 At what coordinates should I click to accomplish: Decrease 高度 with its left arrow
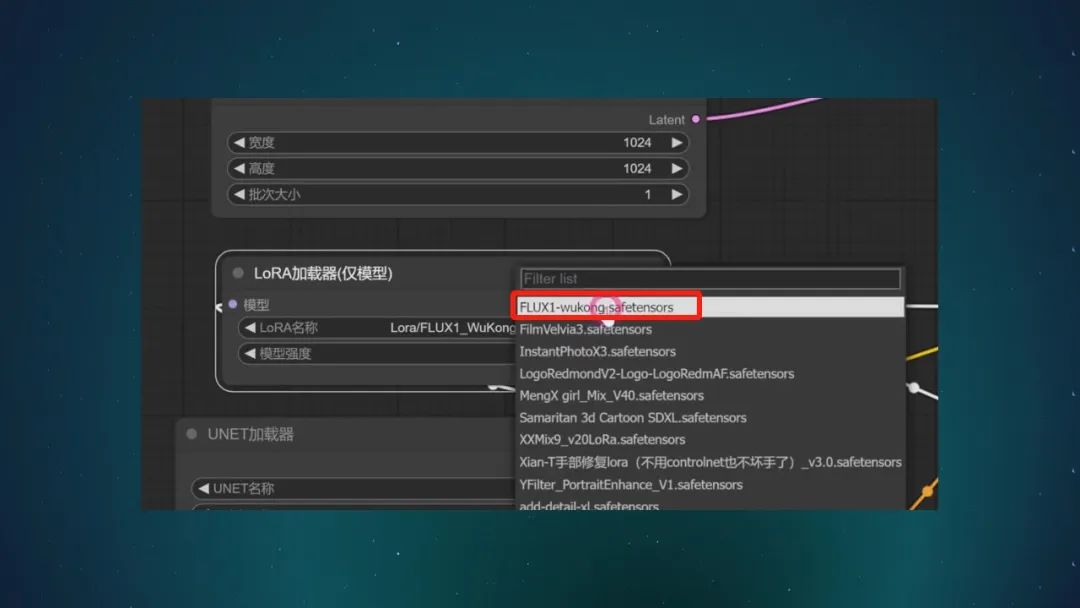click(238, 169)
